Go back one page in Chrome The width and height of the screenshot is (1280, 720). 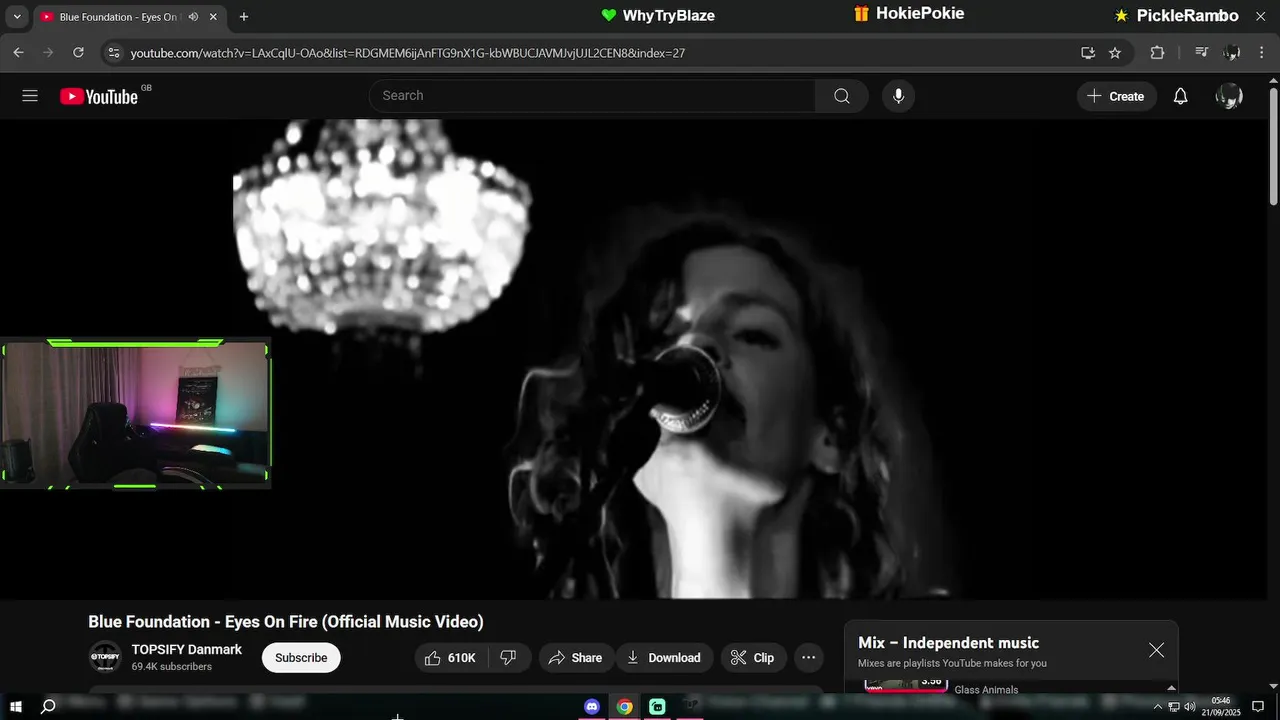(18, 53)
